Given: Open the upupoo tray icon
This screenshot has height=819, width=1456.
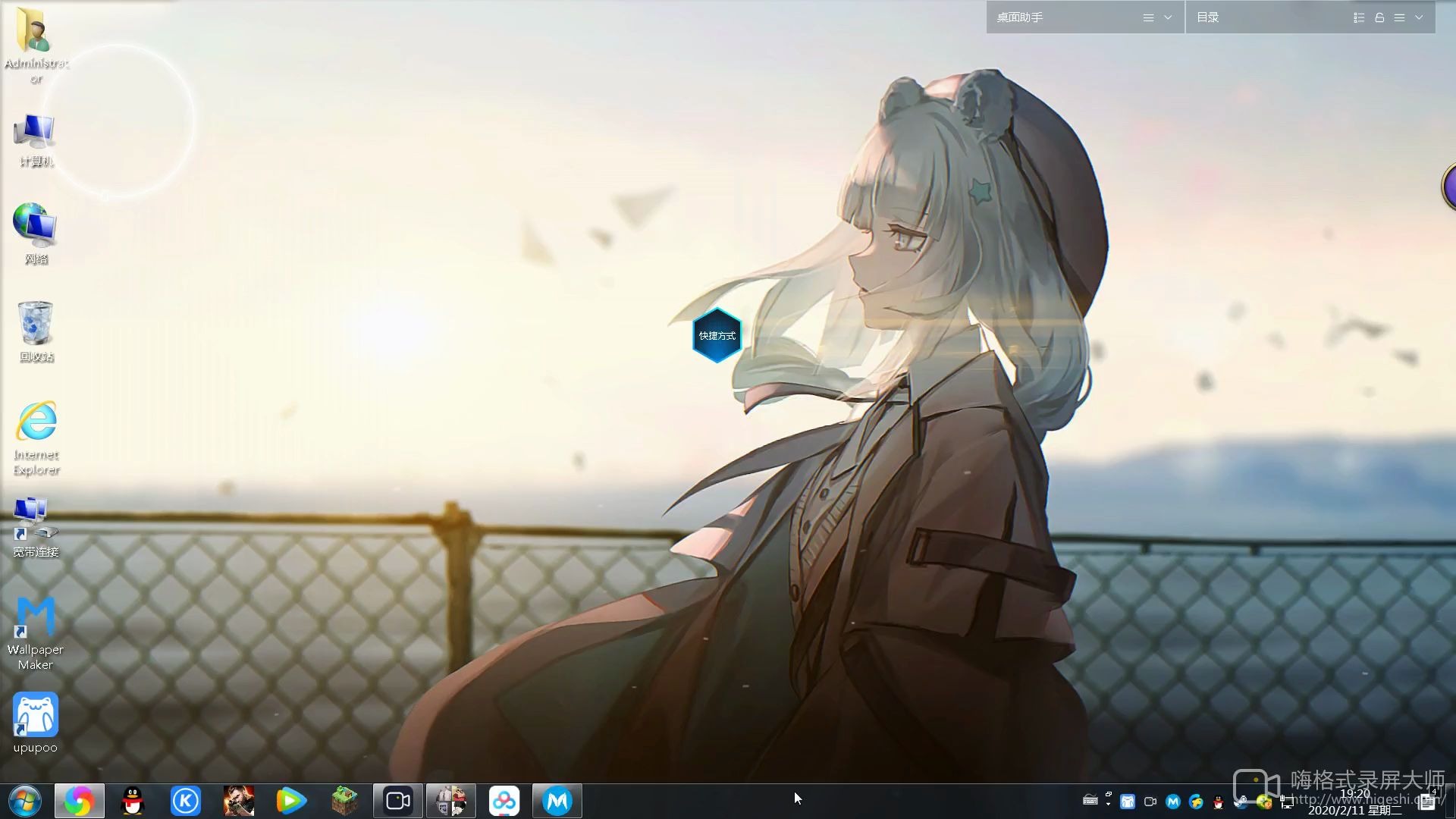Looking at the screenshot, I should (x=1128, y=802).
